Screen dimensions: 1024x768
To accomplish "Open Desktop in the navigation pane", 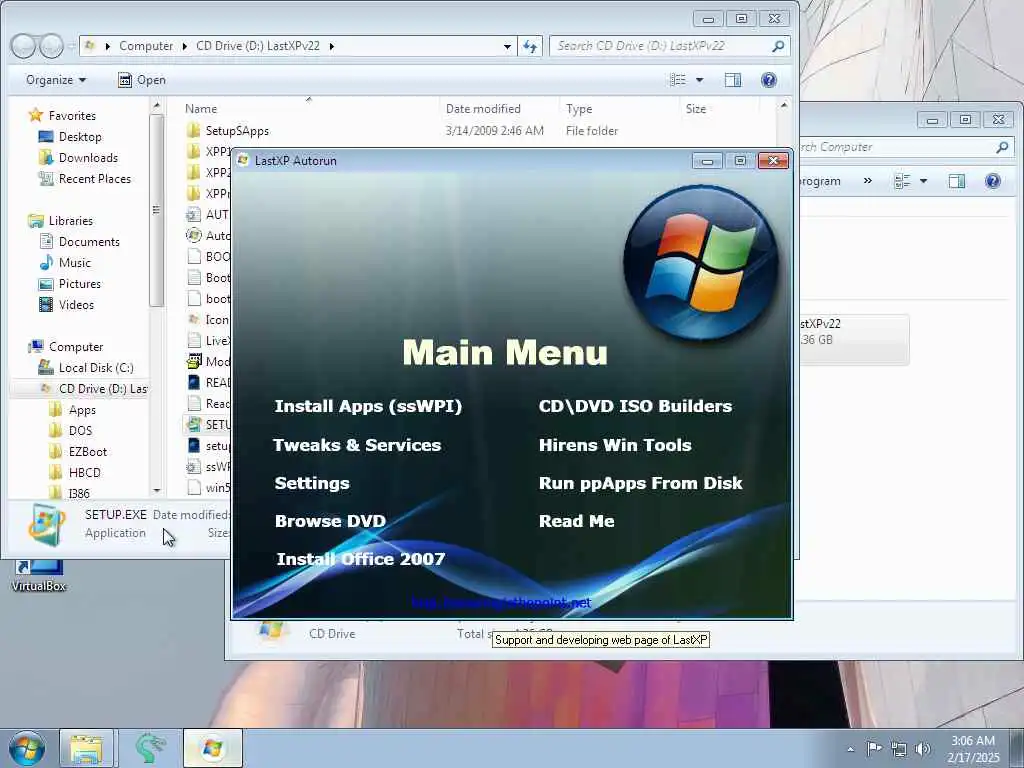I will tap(80, 136).
